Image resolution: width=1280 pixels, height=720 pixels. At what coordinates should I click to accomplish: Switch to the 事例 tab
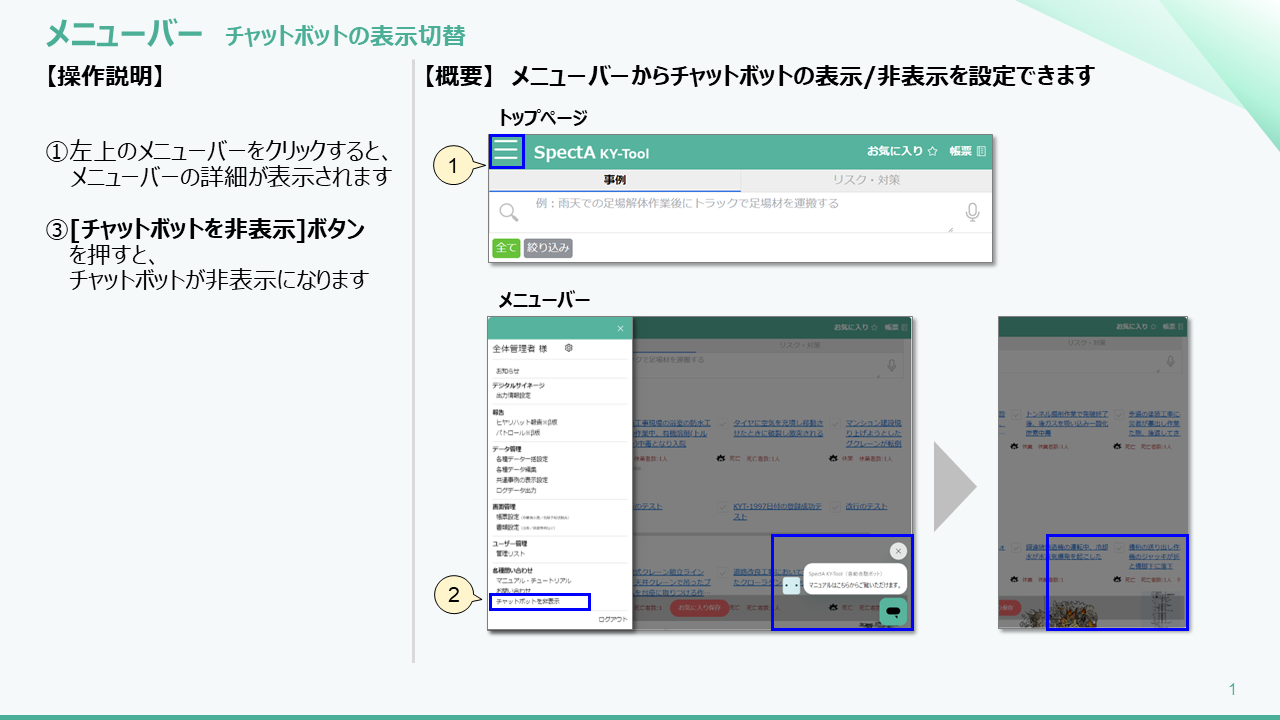click(x=614, y=180)
